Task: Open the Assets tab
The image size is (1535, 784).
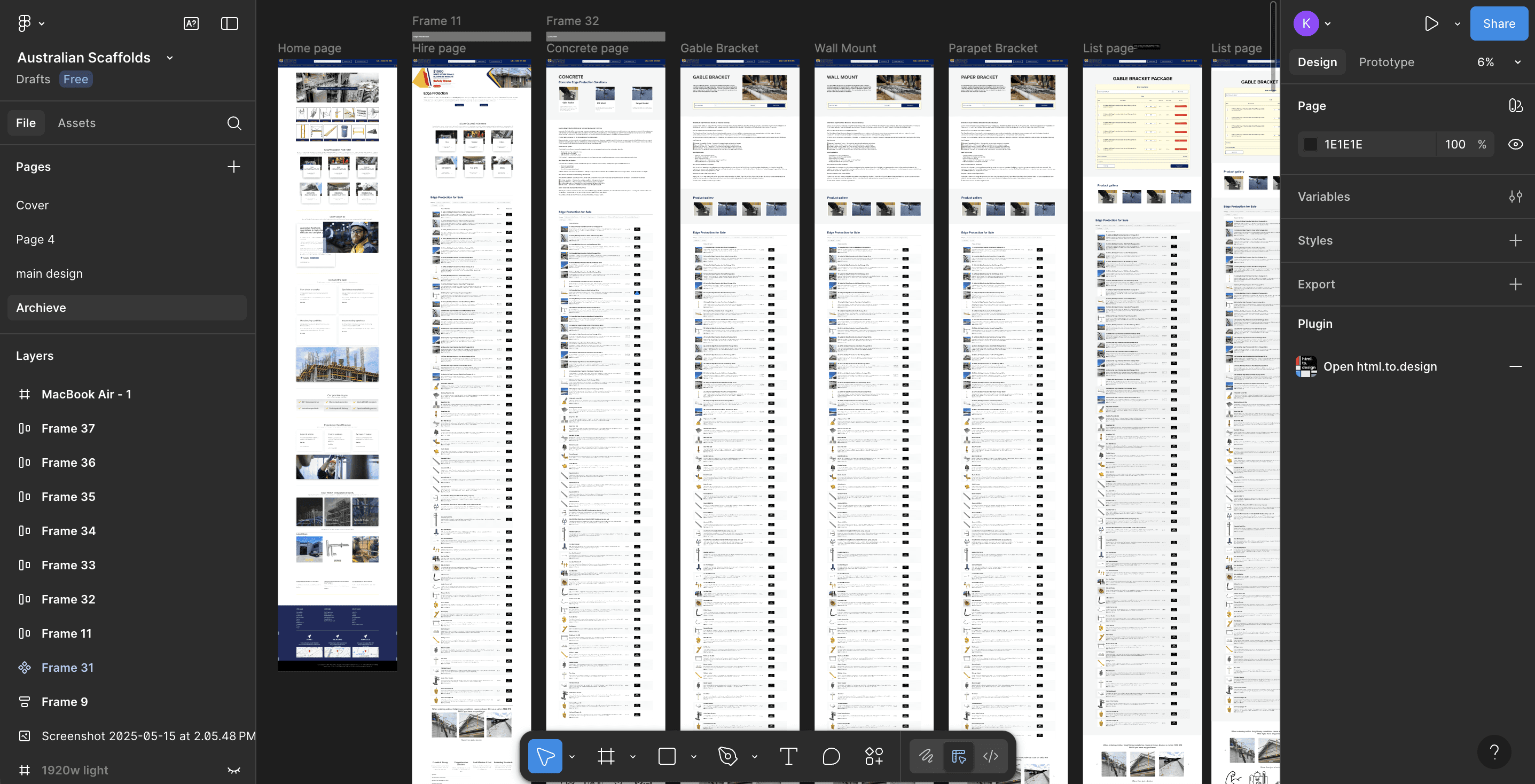Action: (x=76, y=123)
